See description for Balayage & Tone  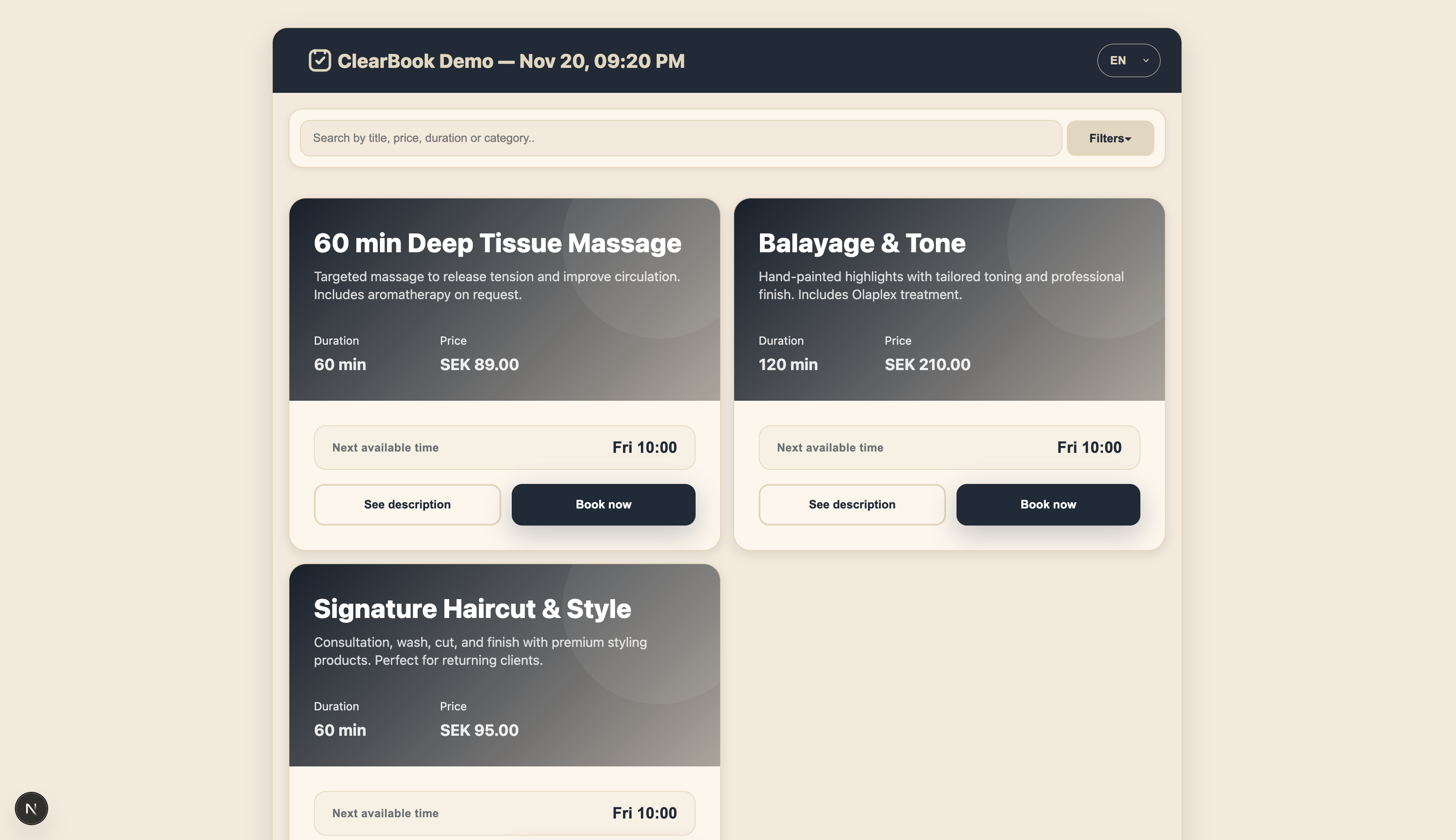(x=852, y=504)
